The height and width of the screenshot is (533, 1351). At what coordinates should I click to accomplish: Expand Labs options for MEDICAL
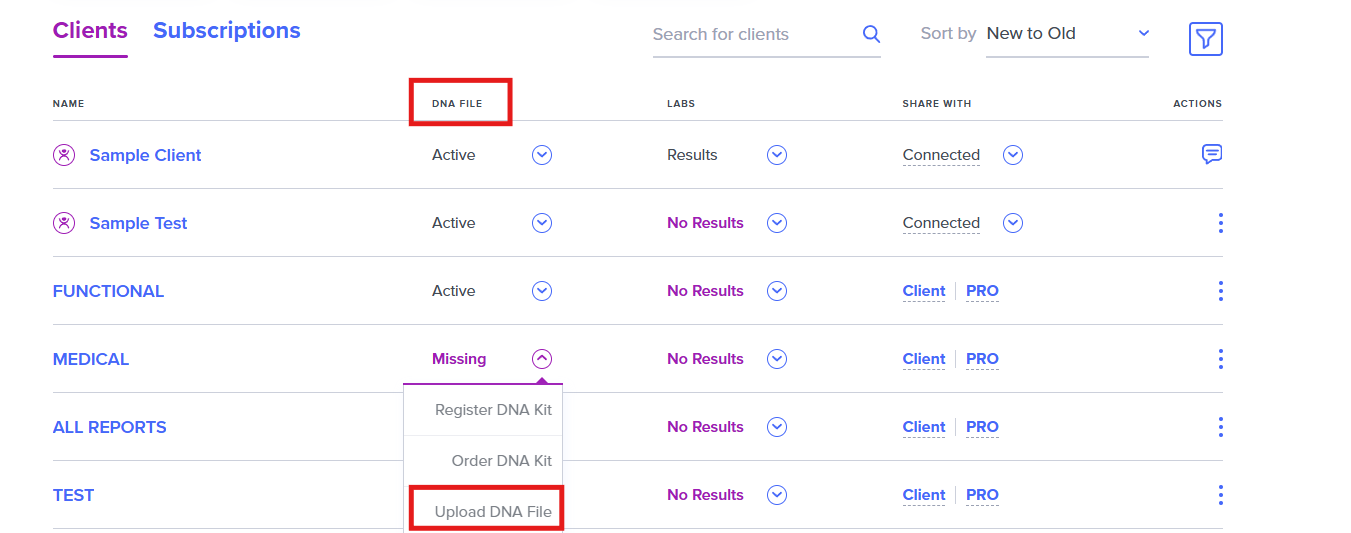pos(777,359)
